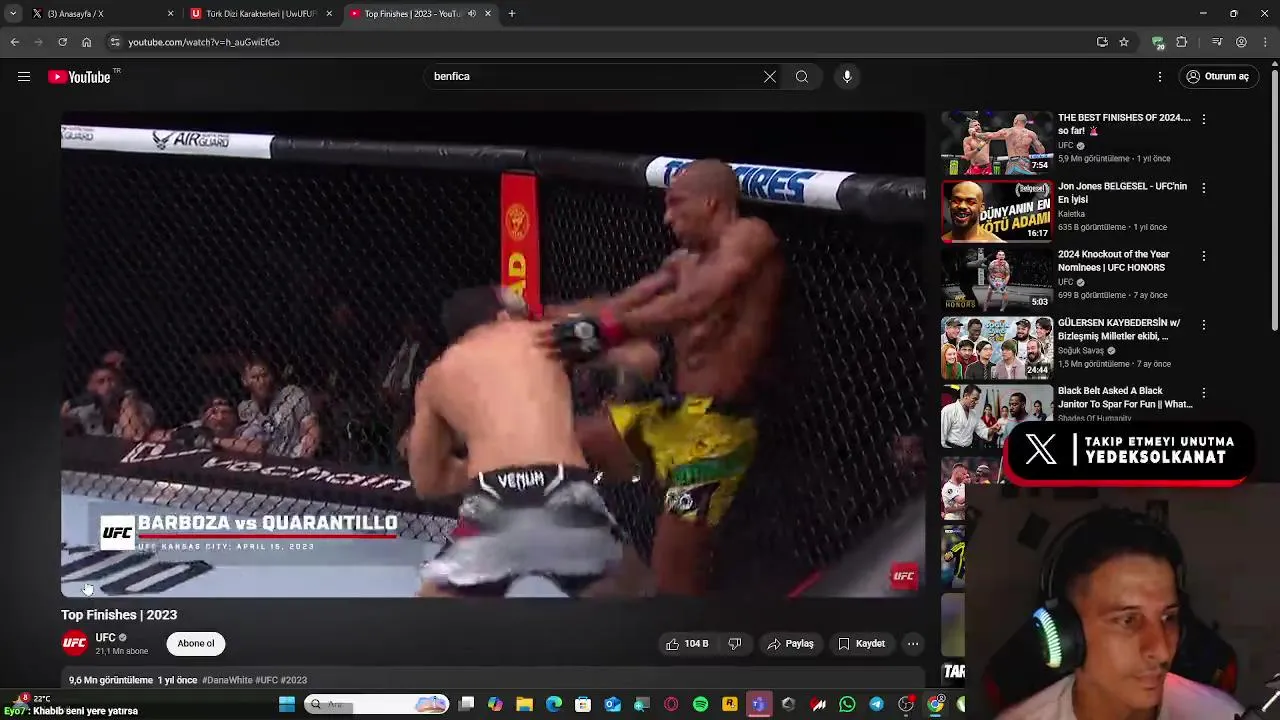Screen dimensions: 1280x720
Task: Open YouTube settings three-dot menu
Action: [x=1160, y=76]
